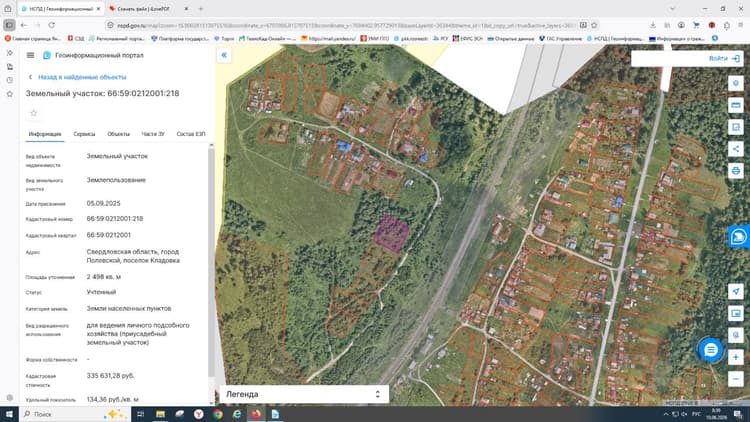The height and width of the screenshot is (422, 750).
Task: Click the area-selection tool on the right toolbar
Action: 736,127
